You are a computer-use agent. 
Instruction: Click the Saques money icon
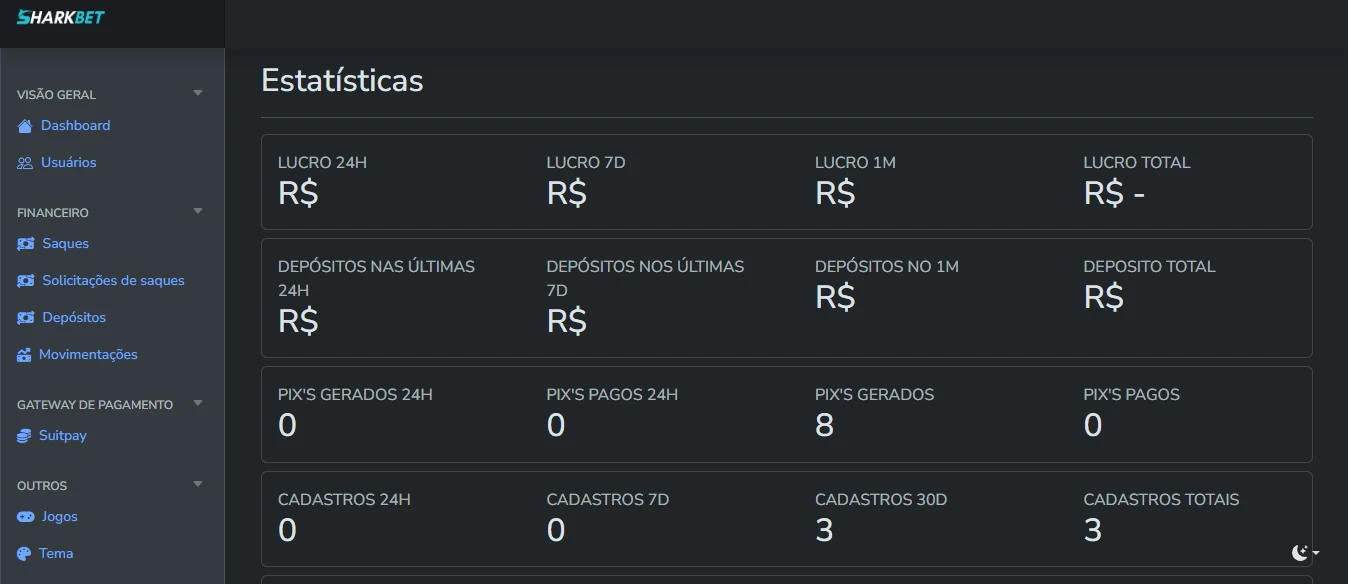[x=24, y=243]
